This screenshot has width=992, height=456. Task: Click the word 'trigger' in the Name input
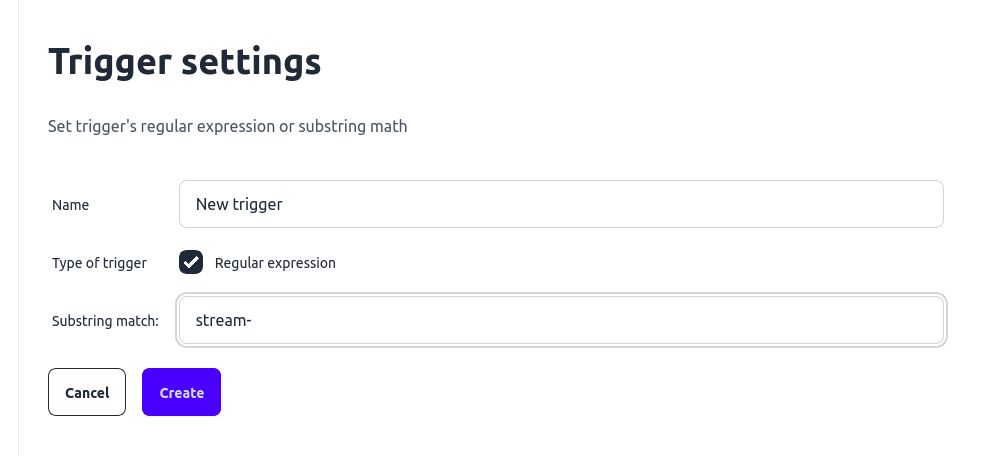[258, 204]
